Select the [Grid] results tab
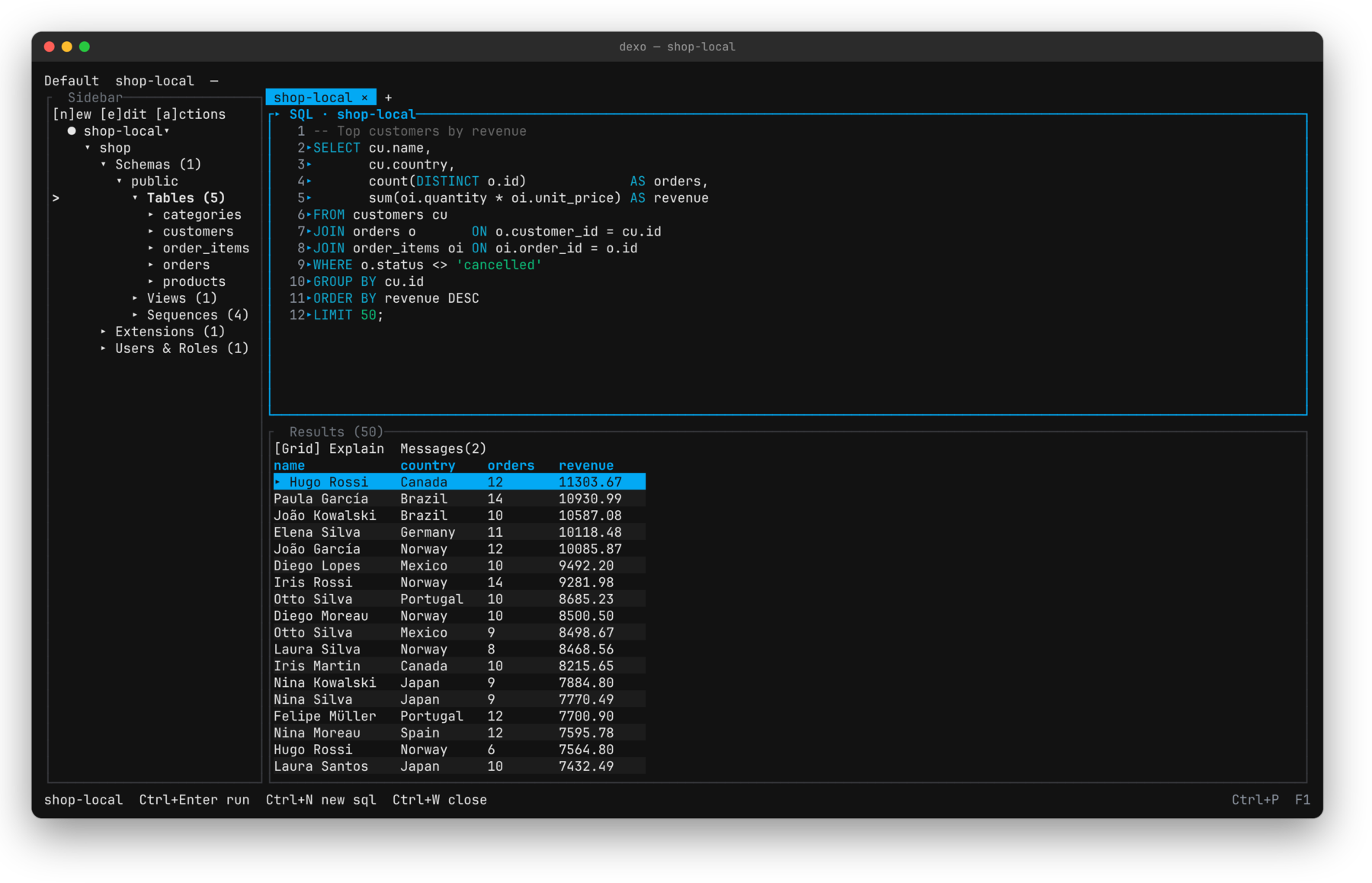Image resolution: width=1372 pixels, height=883 pixels. pos(297,449)
